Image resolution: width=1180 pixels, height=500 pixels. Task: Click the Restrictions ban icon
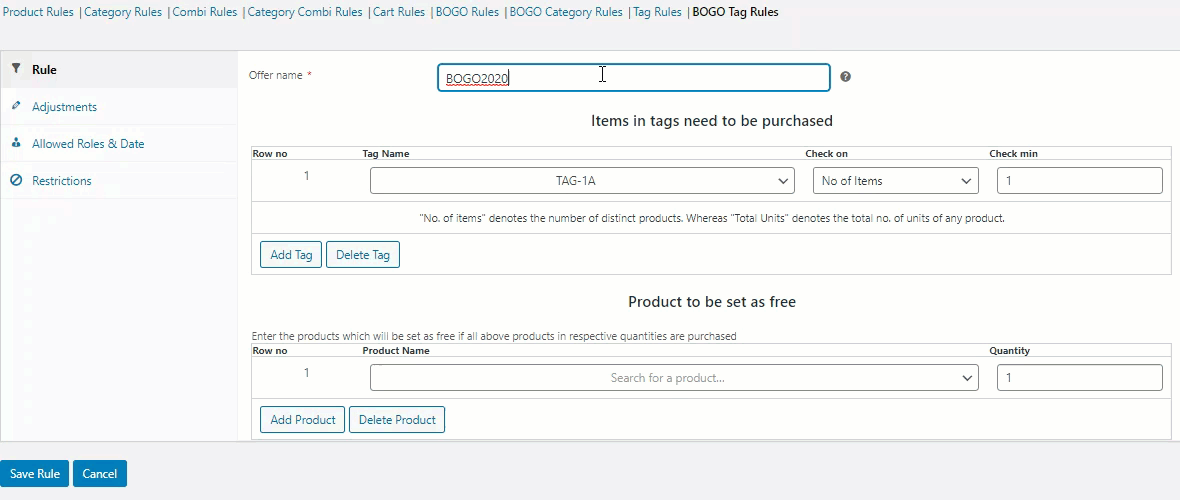point(16,180)
